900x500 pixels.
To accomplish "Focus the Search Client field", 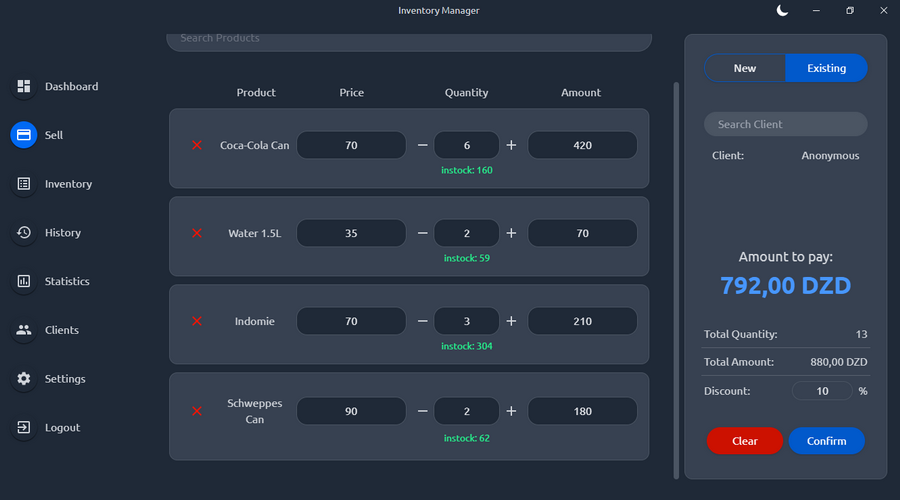I will click(x=786, y=124).
